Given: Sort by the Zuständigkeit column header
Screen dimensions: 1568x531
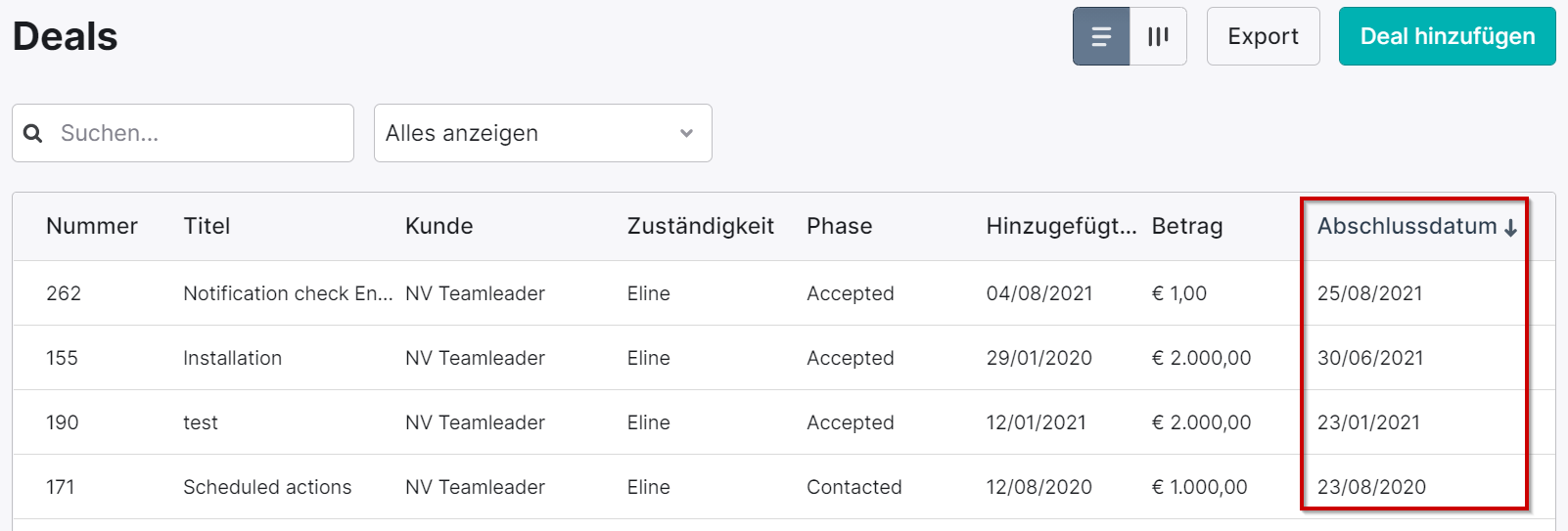Looking at the screenshot, I should point(700,226).
